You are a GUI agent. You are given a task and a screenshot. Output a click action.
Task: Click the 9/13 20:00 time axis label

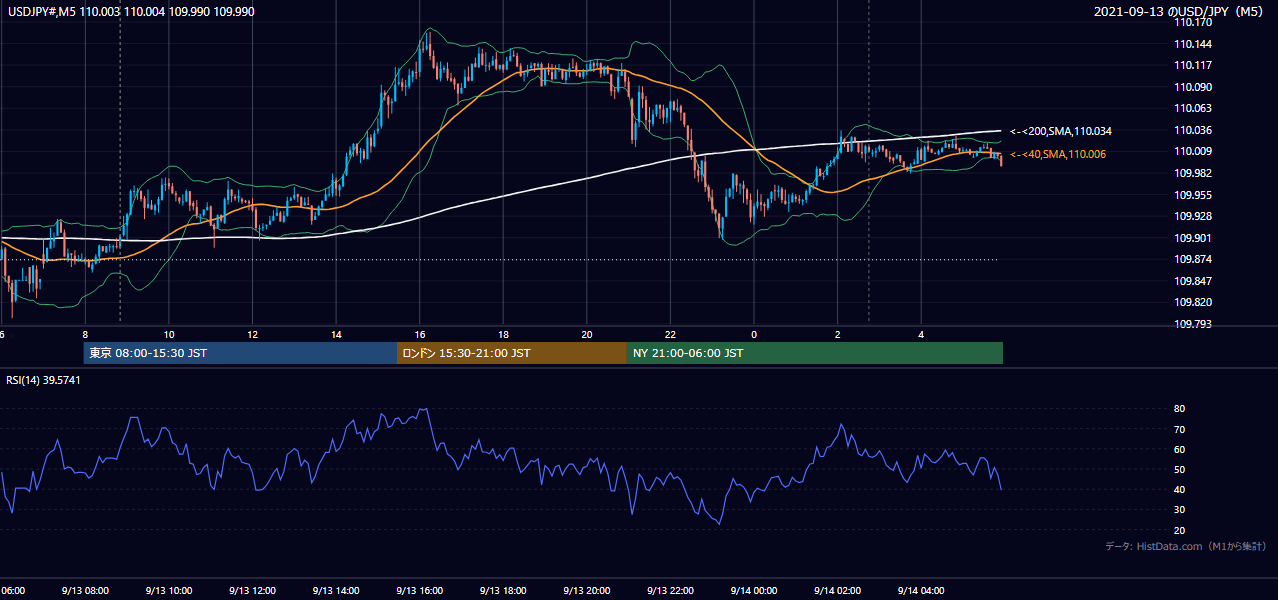coord(586,591)
